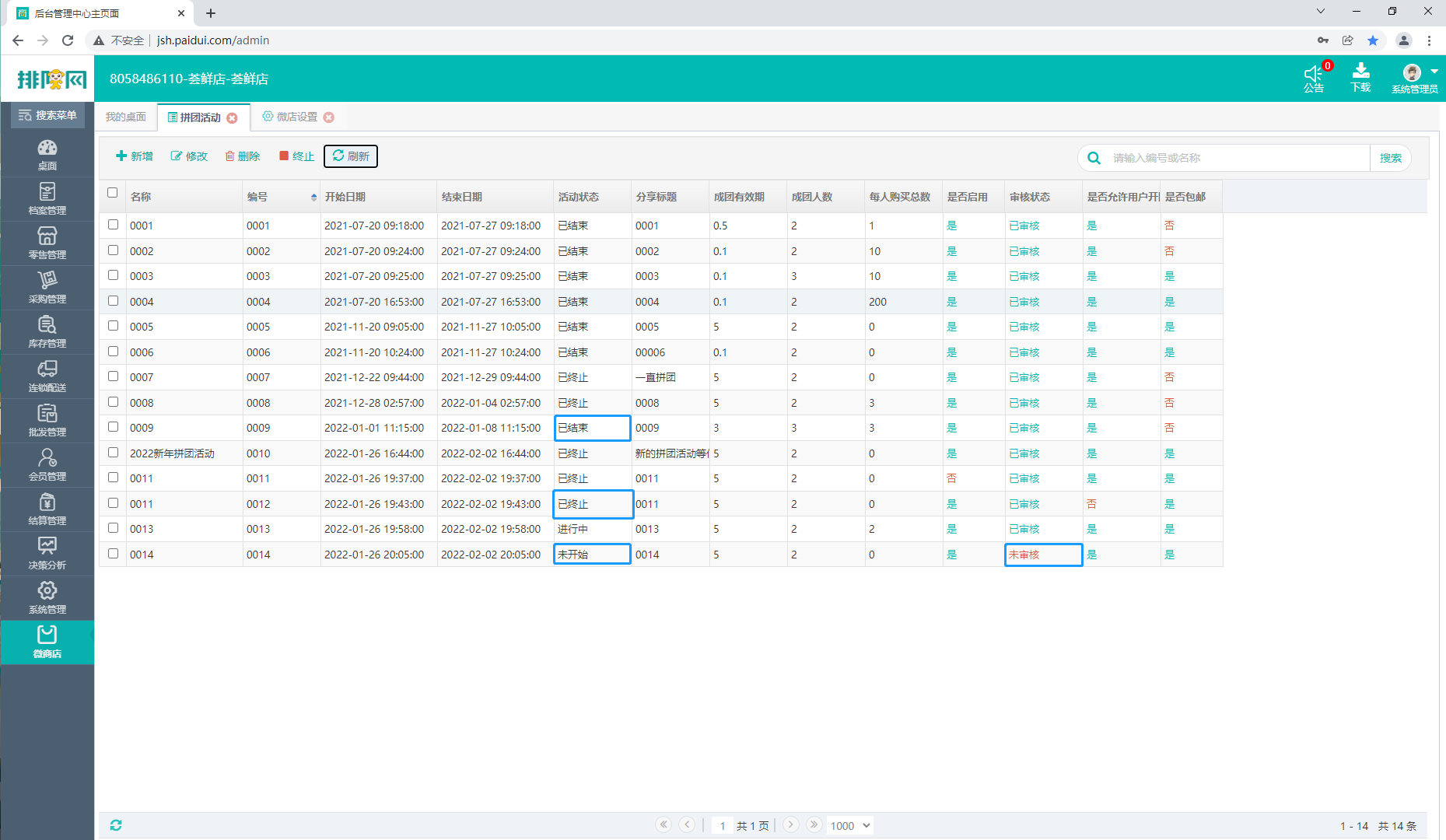
Task: Click the 终止 stop button
Action: 296,156
